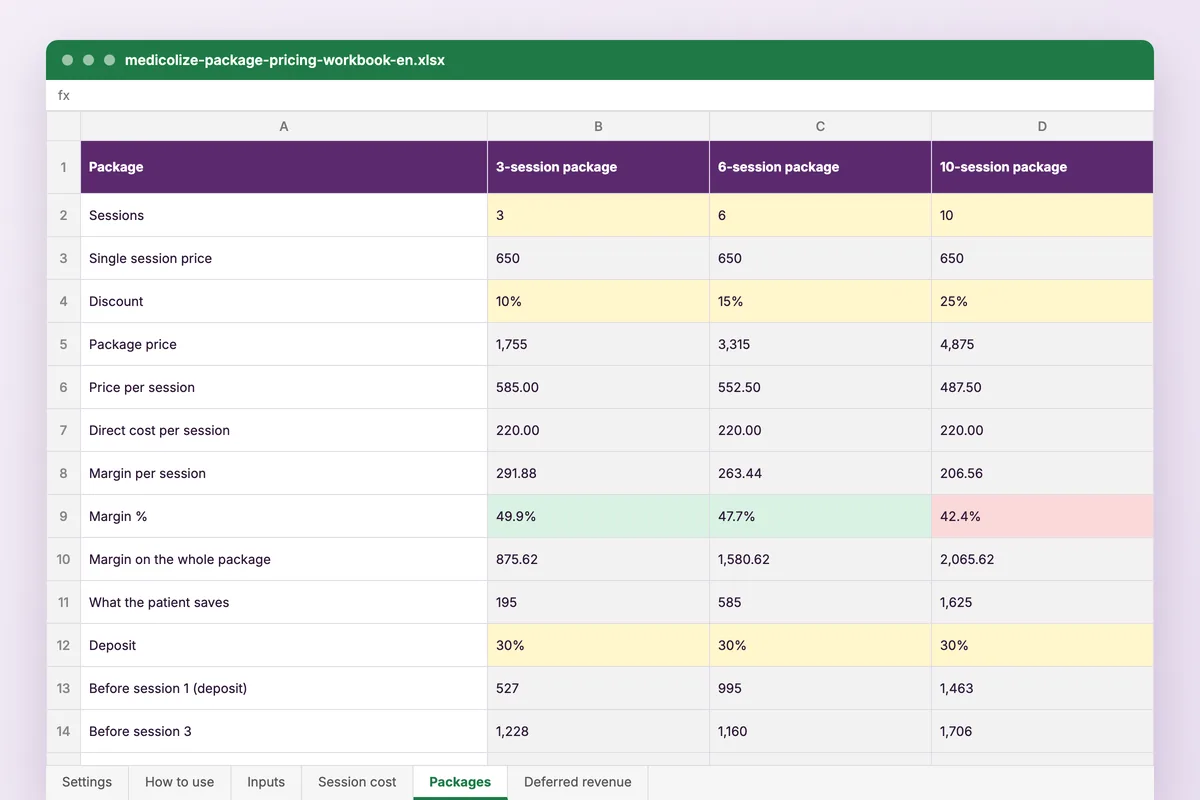Select row 14 header number
This screenshot has height=800, width=1200.
point(63,731)
